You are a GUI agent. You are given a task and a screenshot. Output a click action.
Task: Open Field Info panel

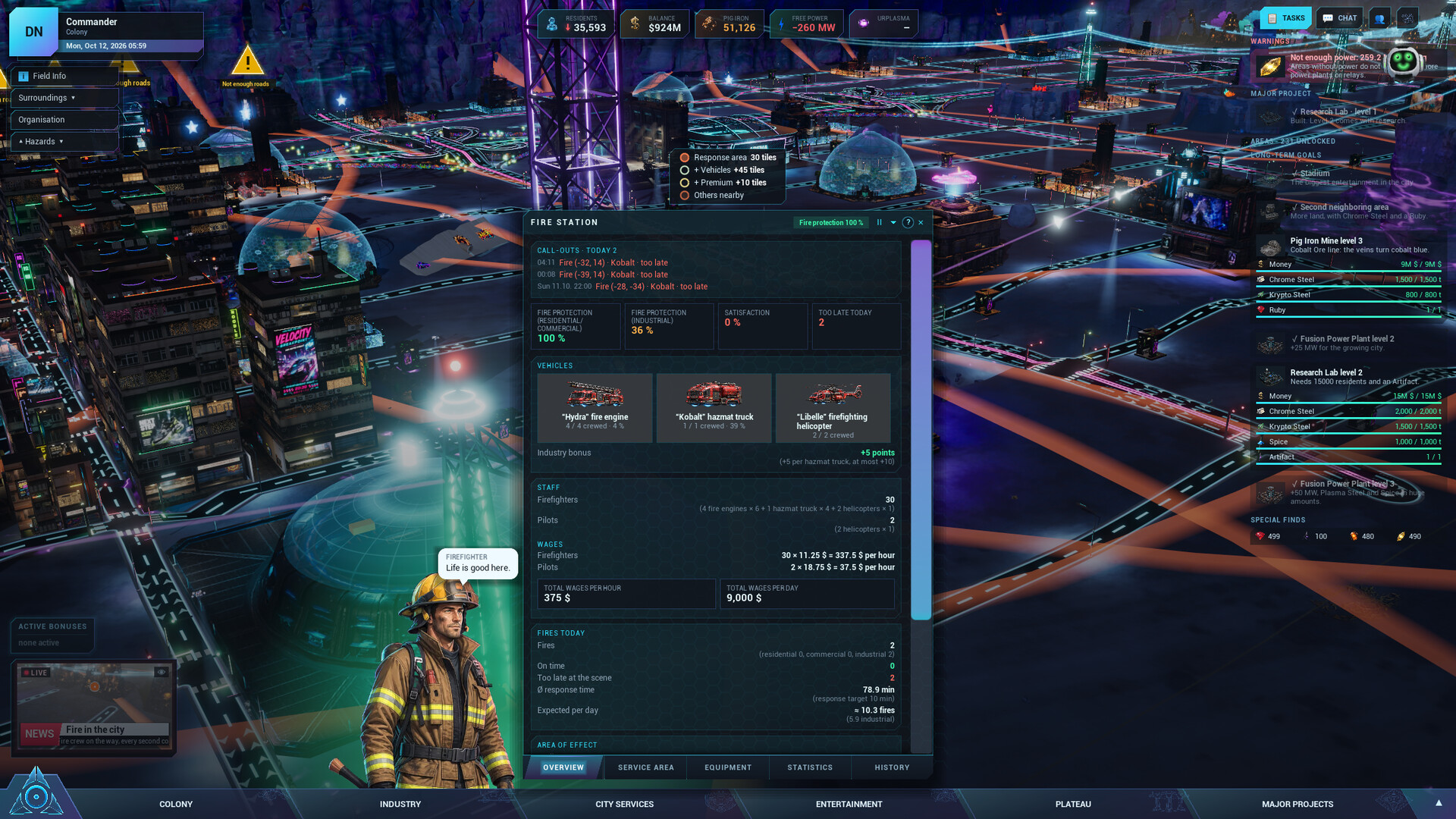[x=64, y=76]
